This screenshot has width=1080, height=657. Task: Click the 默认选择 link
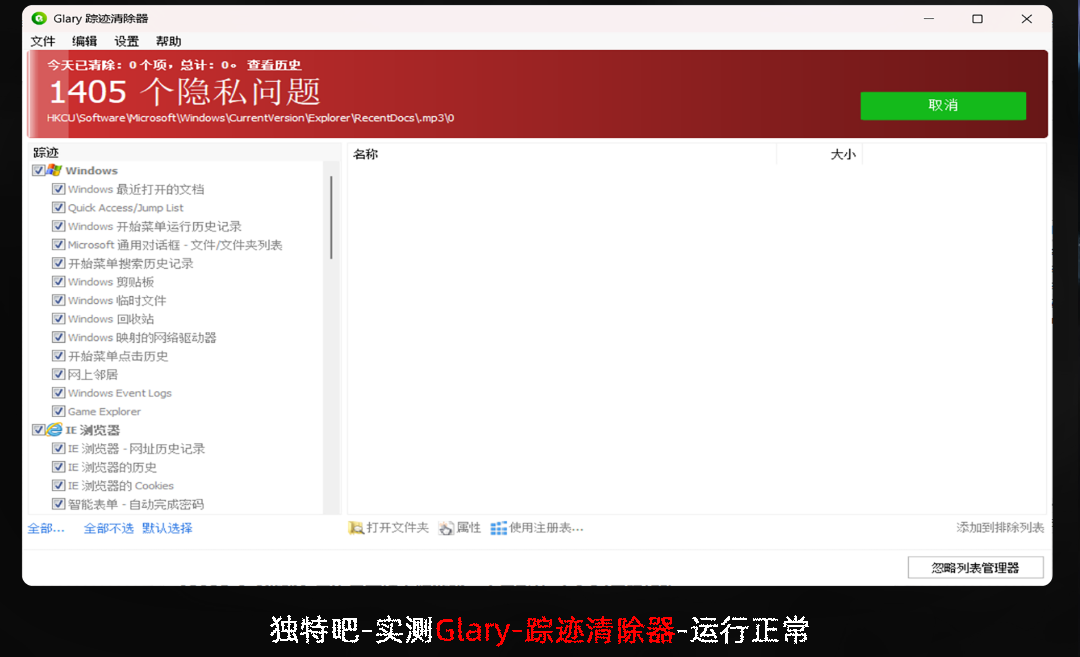tap(167, 528)
